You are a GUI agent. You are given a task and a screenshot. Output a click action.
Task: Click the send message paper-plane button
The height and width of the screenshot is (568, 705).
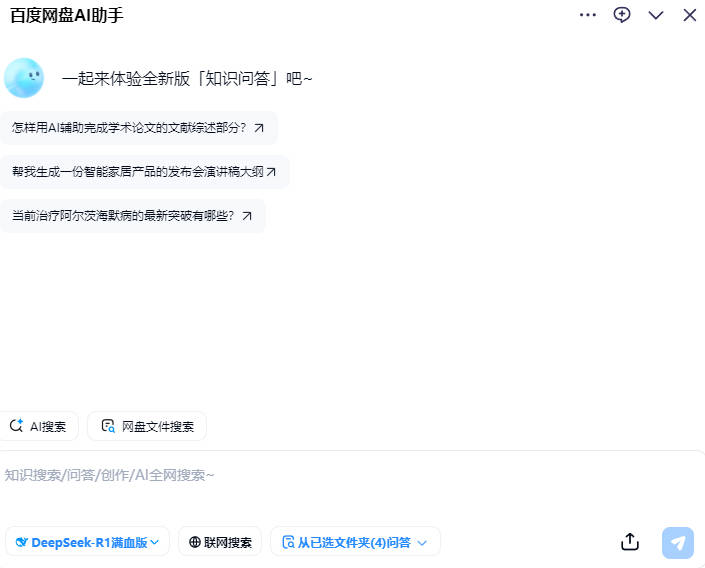pyautogui.click(x=678, y=543)
